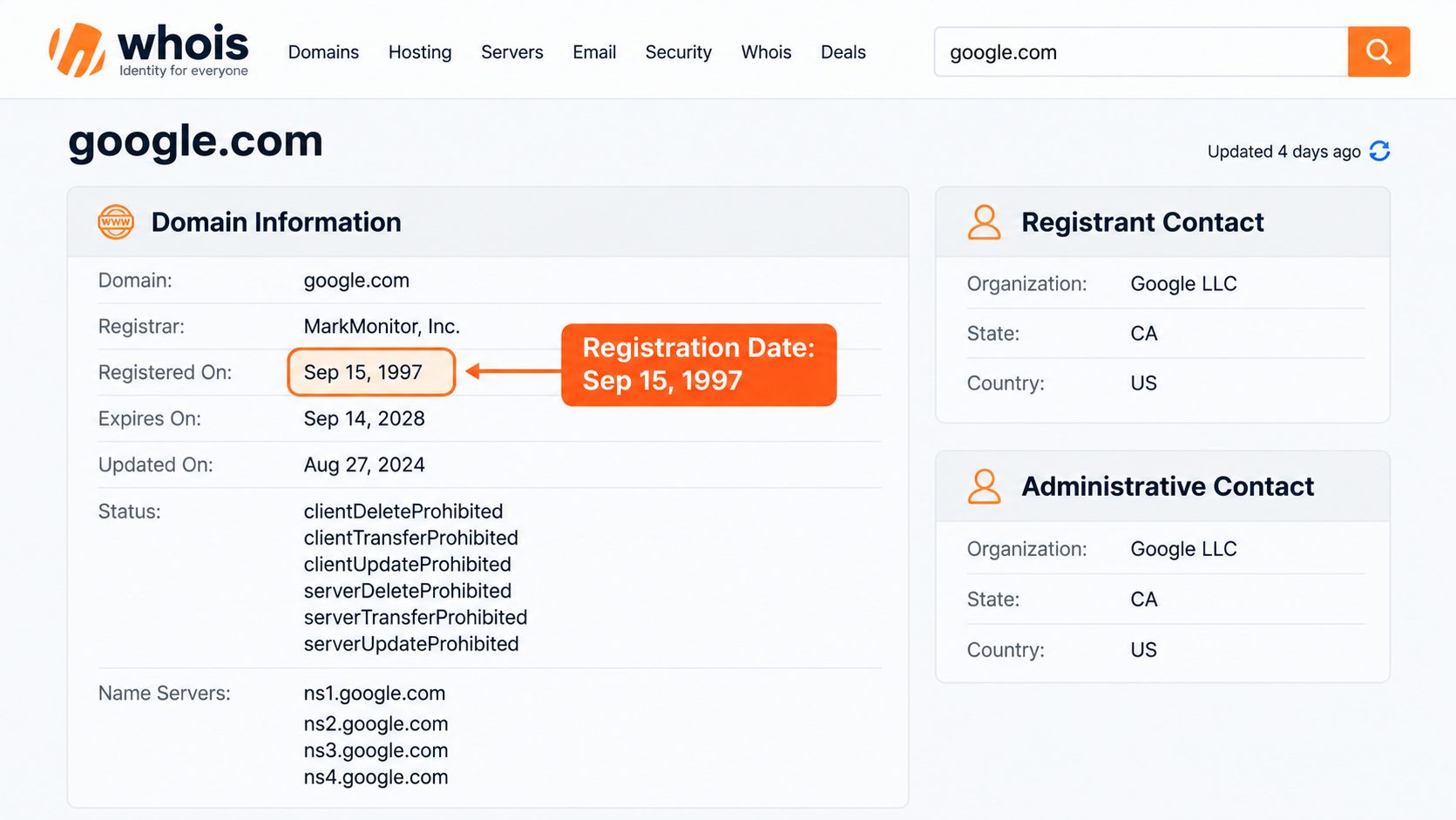Viewport: 1456px width, 820px height.
Task: Select the updated date Aug 27, 2024
Action: (364, 464)
